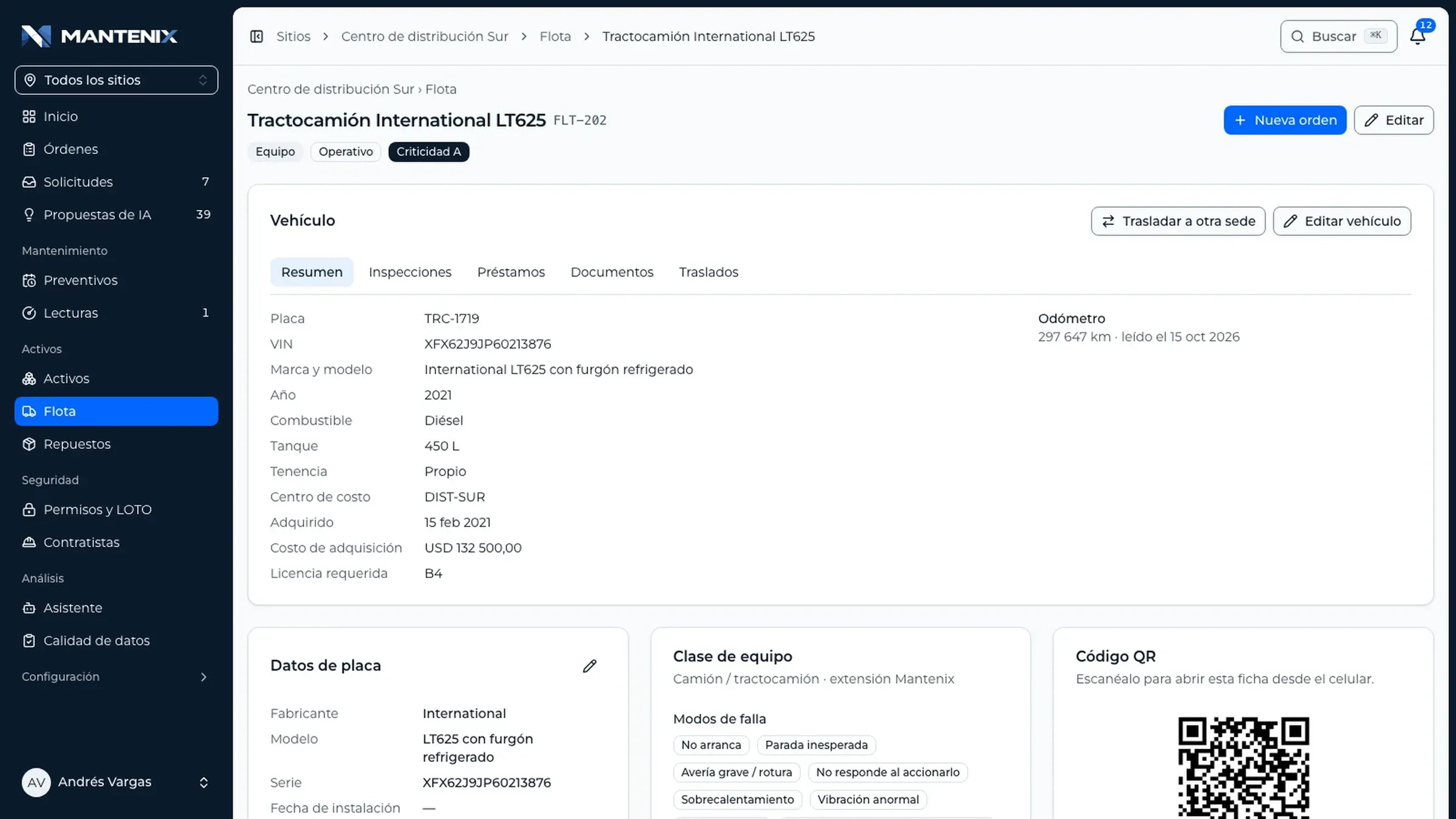The image size is (1456, 819).
Task: Open the notifications bell
Action: click(x=1418, y=36)
